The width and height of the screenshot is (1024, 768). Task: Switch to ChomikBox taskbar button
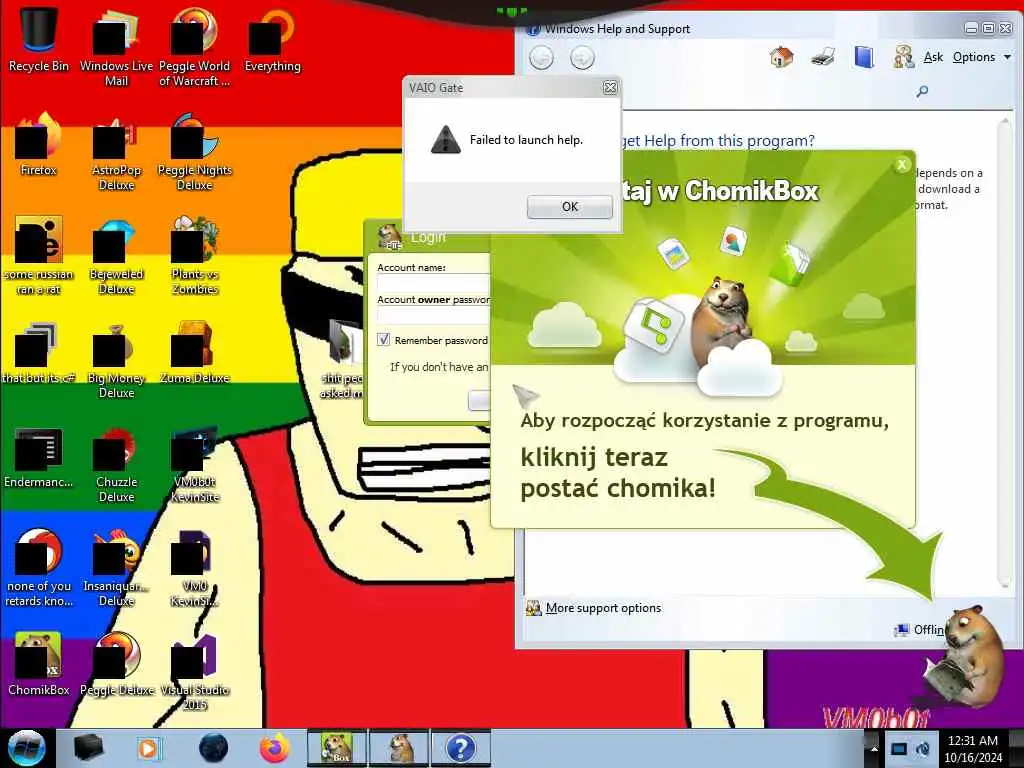click(337, 748)
